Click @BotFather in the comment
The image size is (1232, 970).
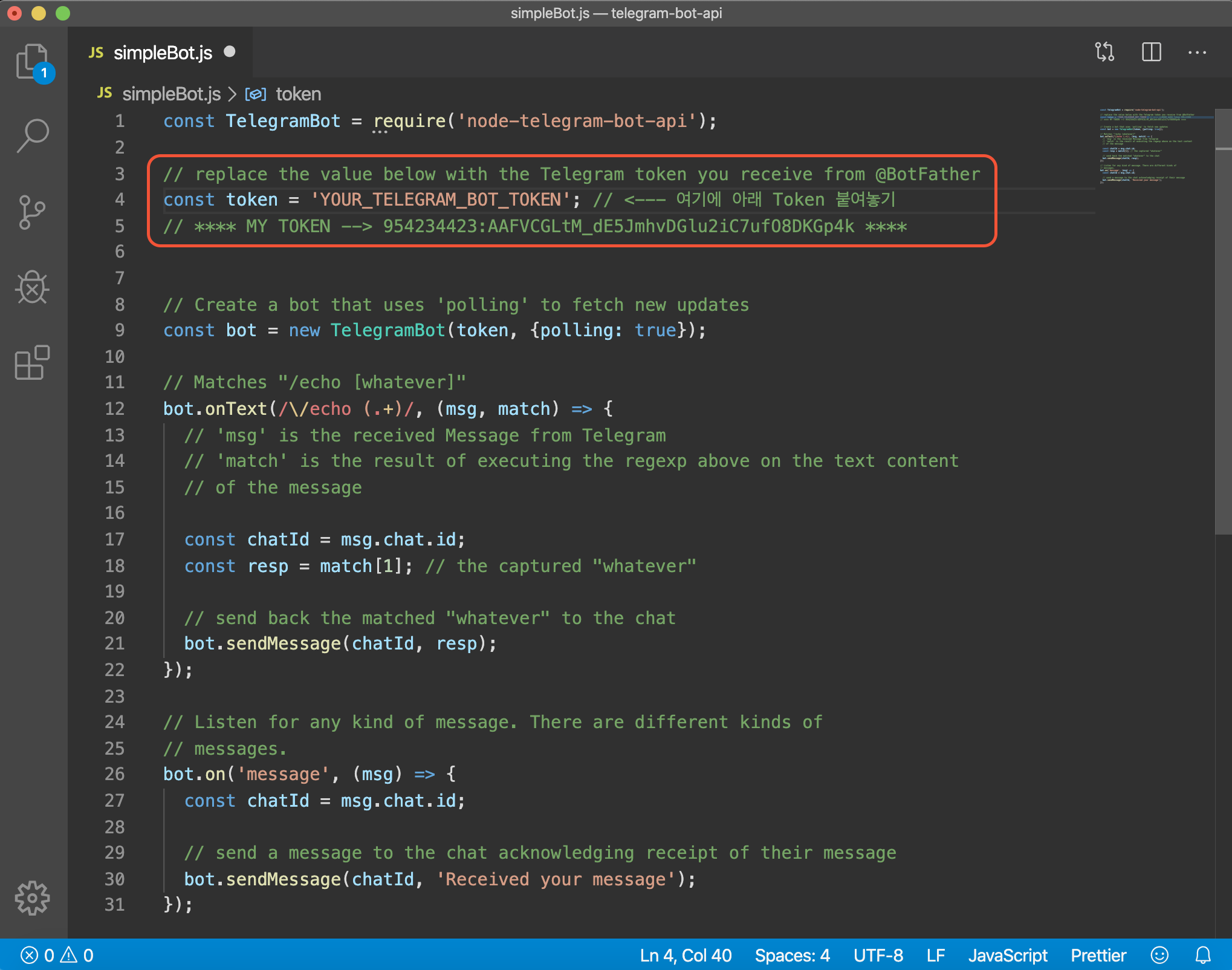tap(927, 174)
